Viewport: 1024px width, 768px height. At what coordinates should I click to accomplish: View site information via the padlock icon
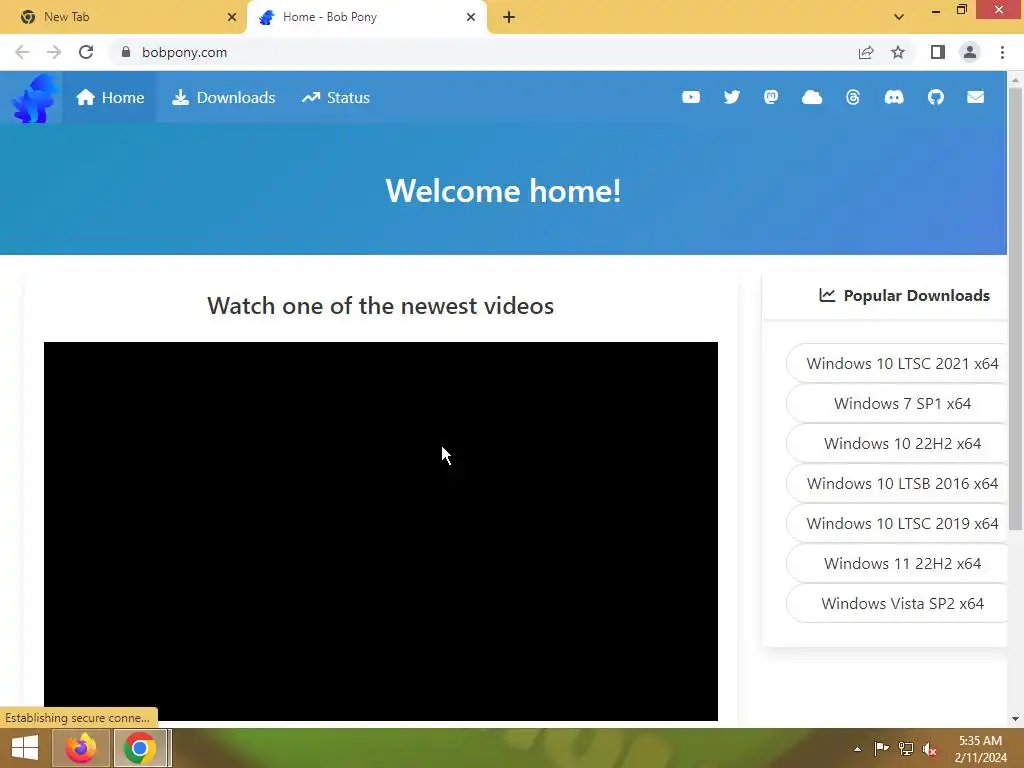tap(126, 52)
